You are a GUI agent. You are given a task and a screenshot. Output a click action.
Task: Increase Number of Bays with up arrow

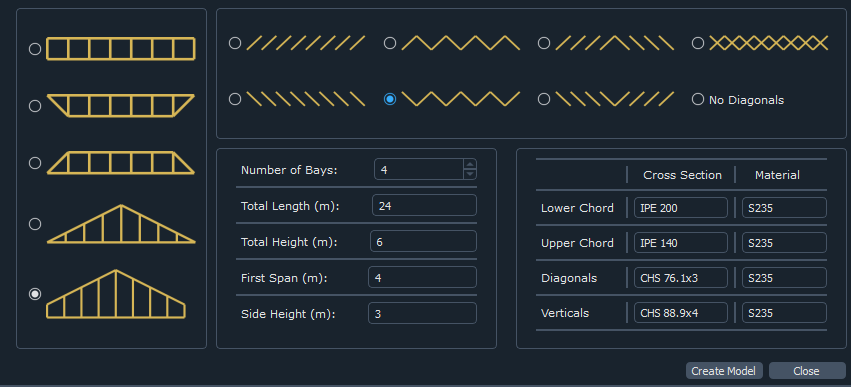click(470, 164)
